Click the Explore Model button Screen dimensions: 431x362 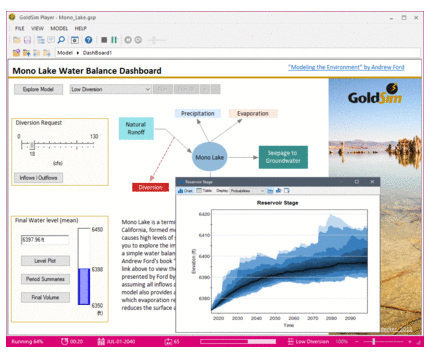tap(38, 89)
